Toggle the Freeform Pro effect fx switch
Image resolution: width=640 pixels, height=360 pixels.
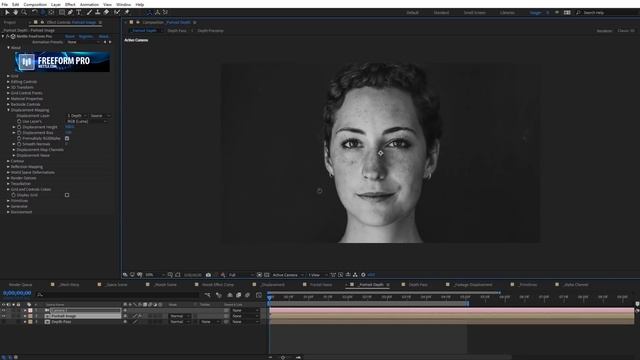(7, 36)
